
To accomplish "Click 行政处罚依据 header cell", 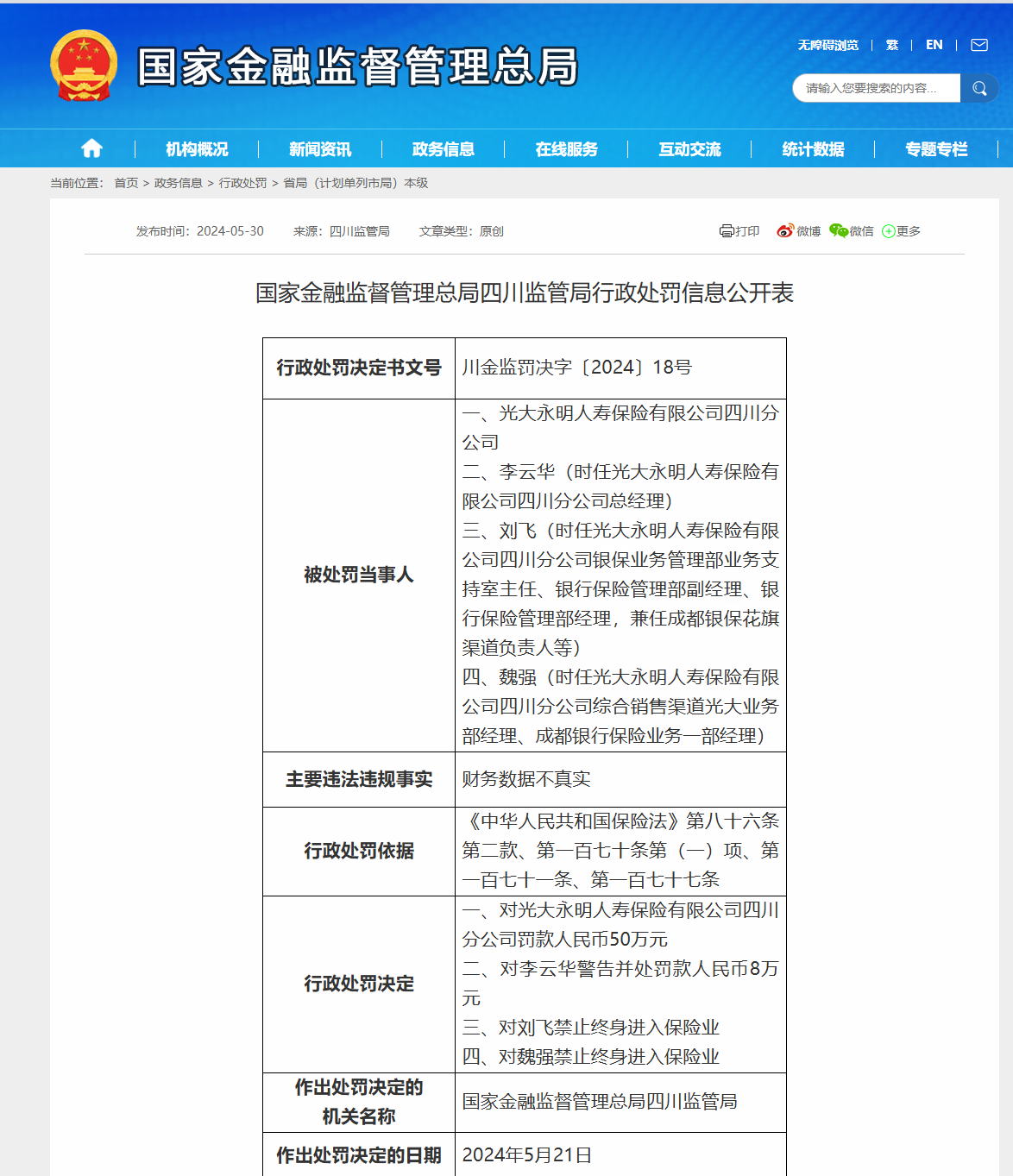I will click(x=359, y=852).
